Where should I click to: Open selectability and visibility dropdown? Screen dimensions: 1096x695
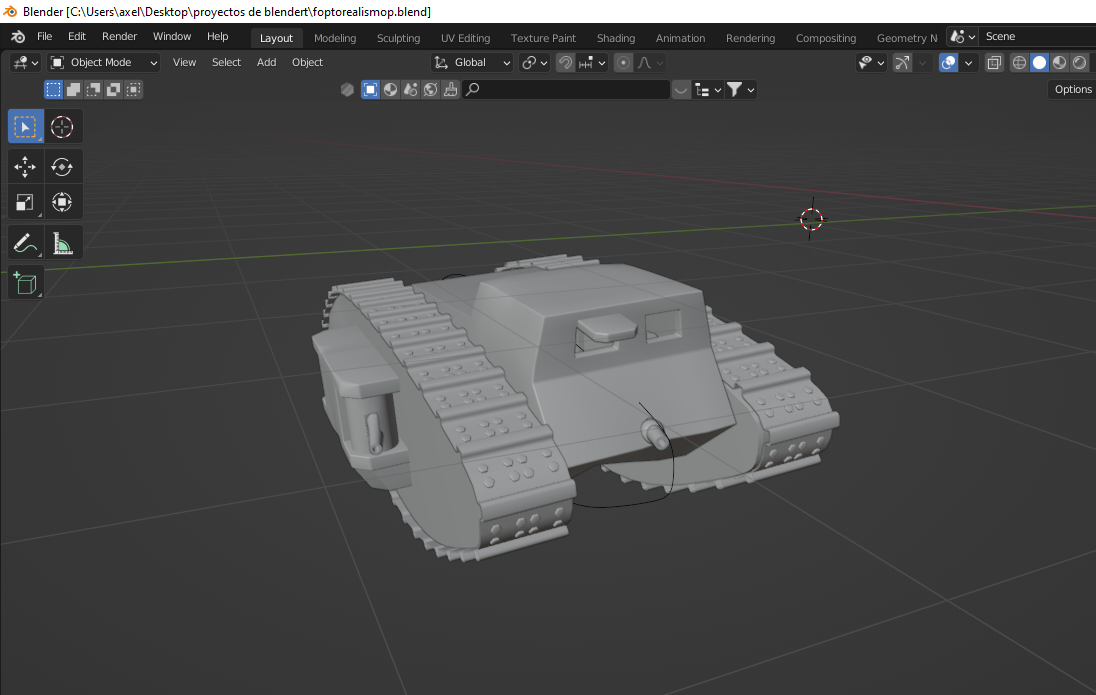pos(871,63)
